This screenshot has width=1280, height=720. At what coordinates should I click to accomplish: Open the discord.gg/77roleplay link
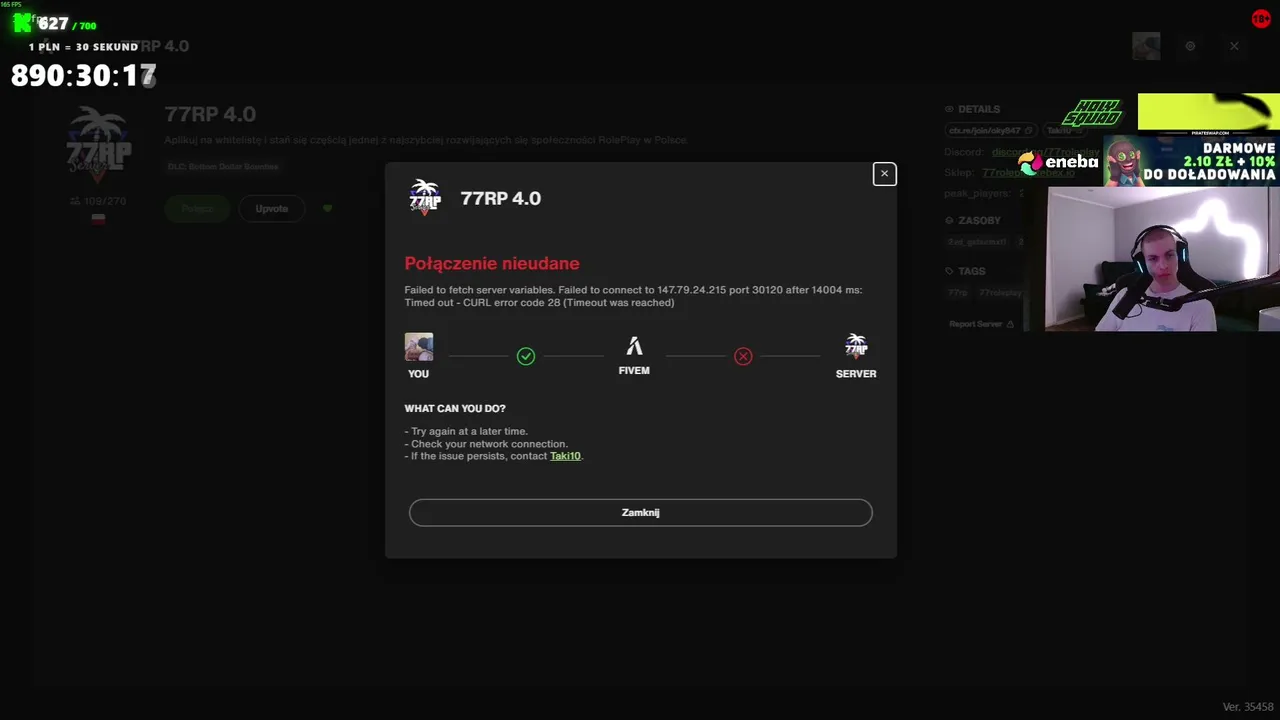pos(1045,152)
